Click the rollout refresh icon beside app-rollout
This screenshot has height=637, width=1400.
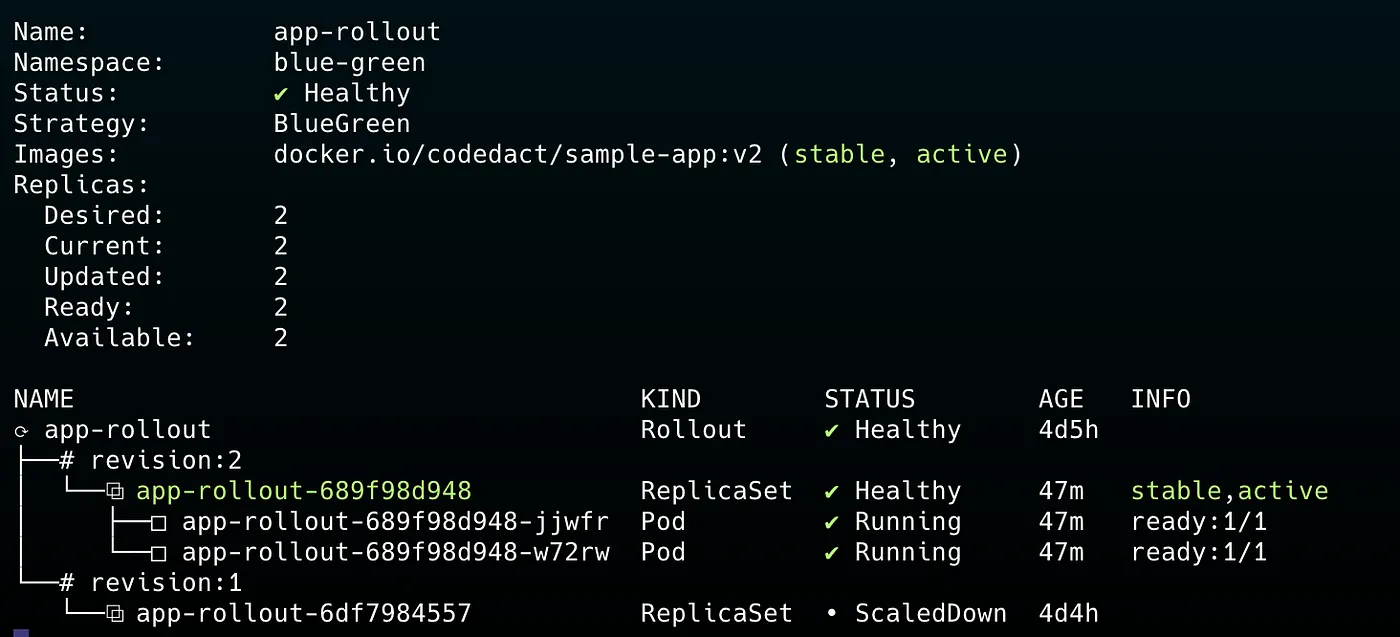21,431
